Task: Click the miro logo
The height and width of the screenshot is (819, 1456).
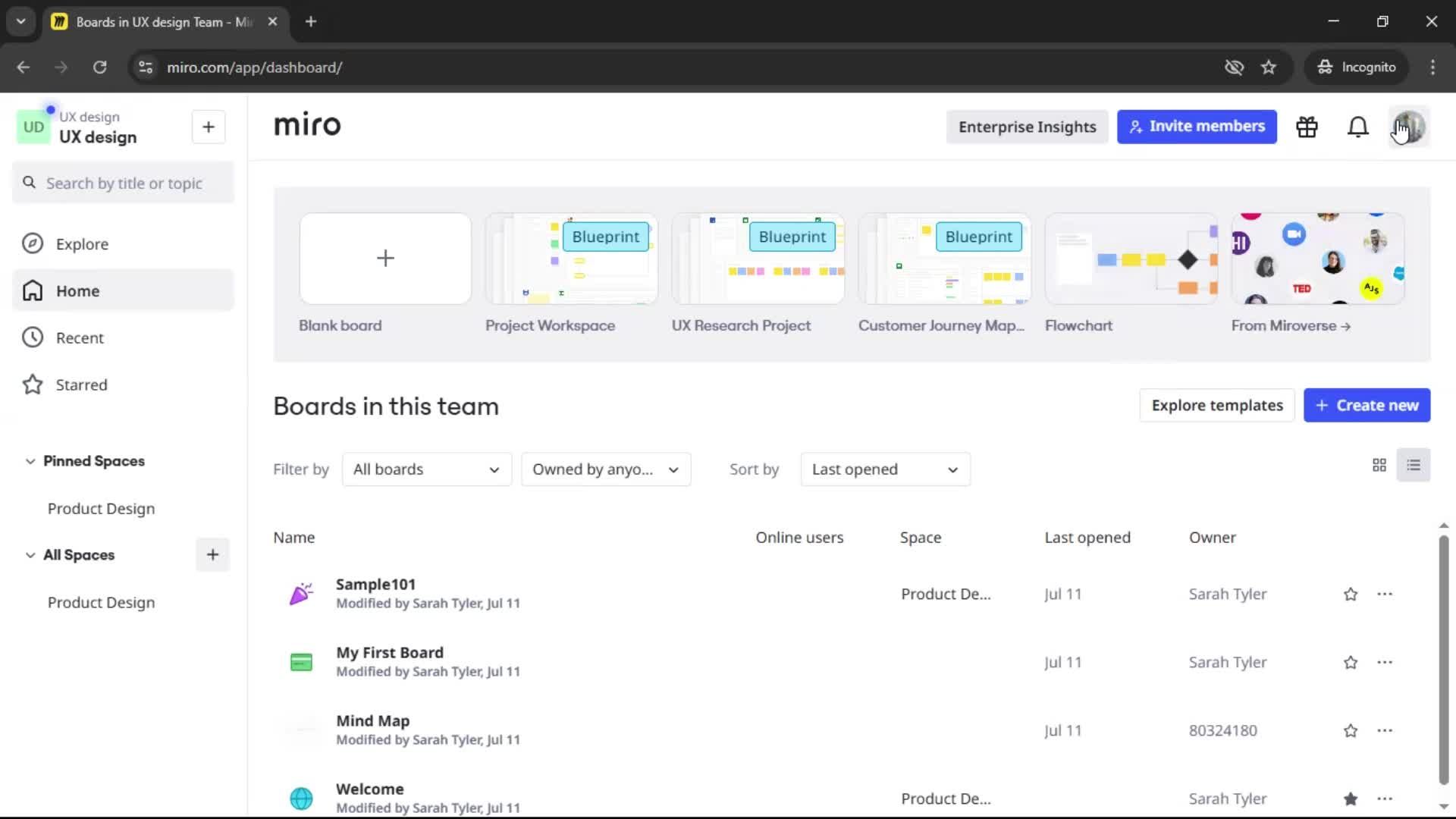Action: [x=307, y=125]
